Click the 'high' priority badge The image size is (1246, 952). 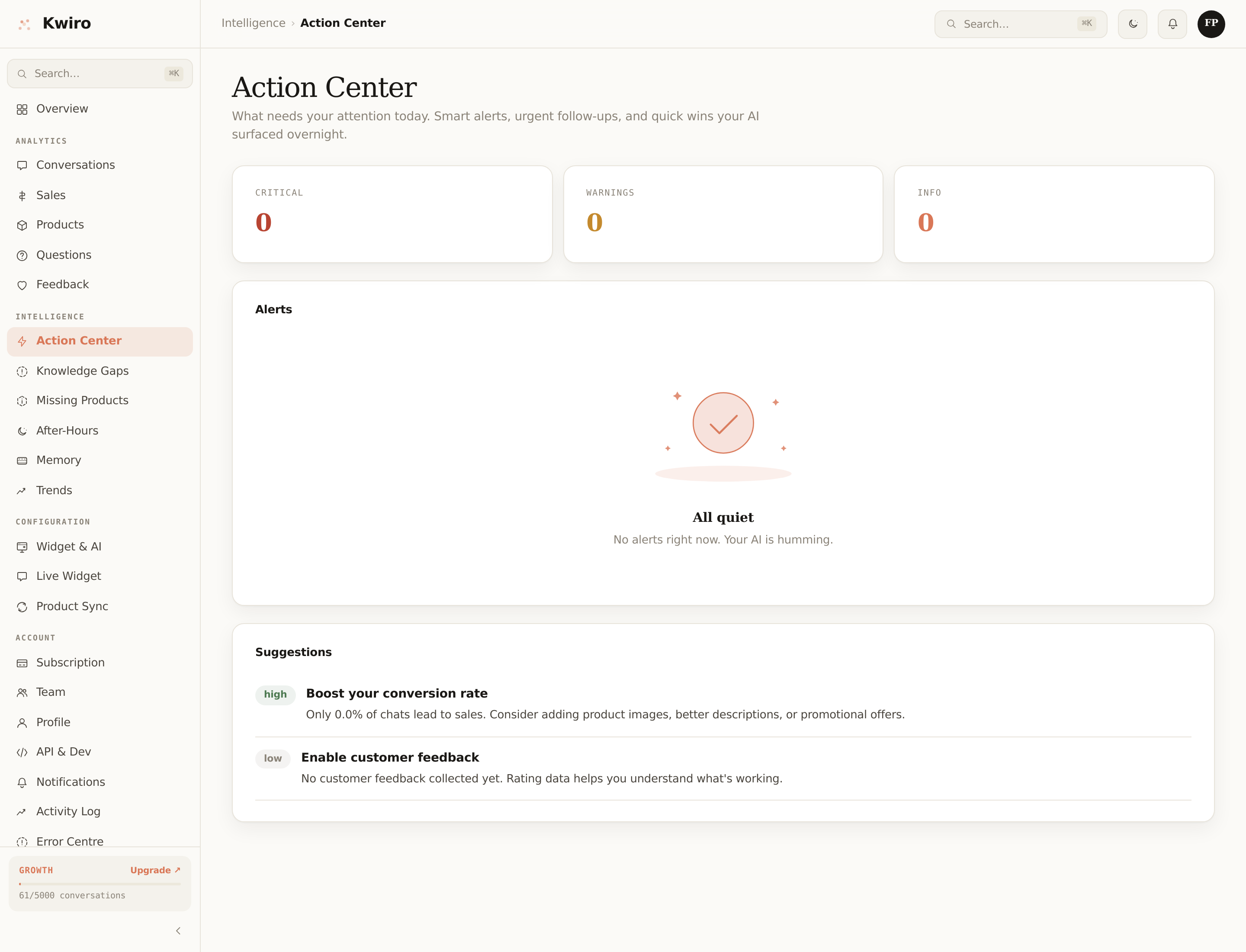[276, 695]
